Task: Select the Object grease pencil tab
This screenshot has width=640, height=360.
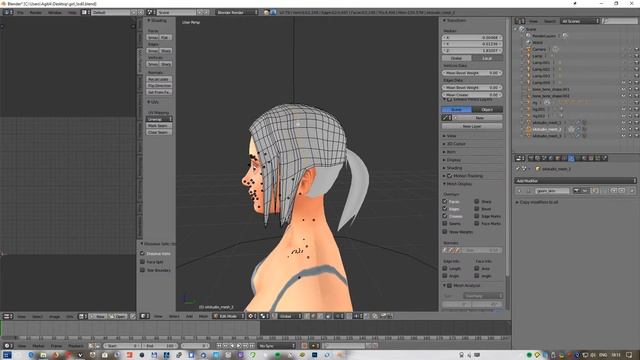Action: (x=487, y=110)
